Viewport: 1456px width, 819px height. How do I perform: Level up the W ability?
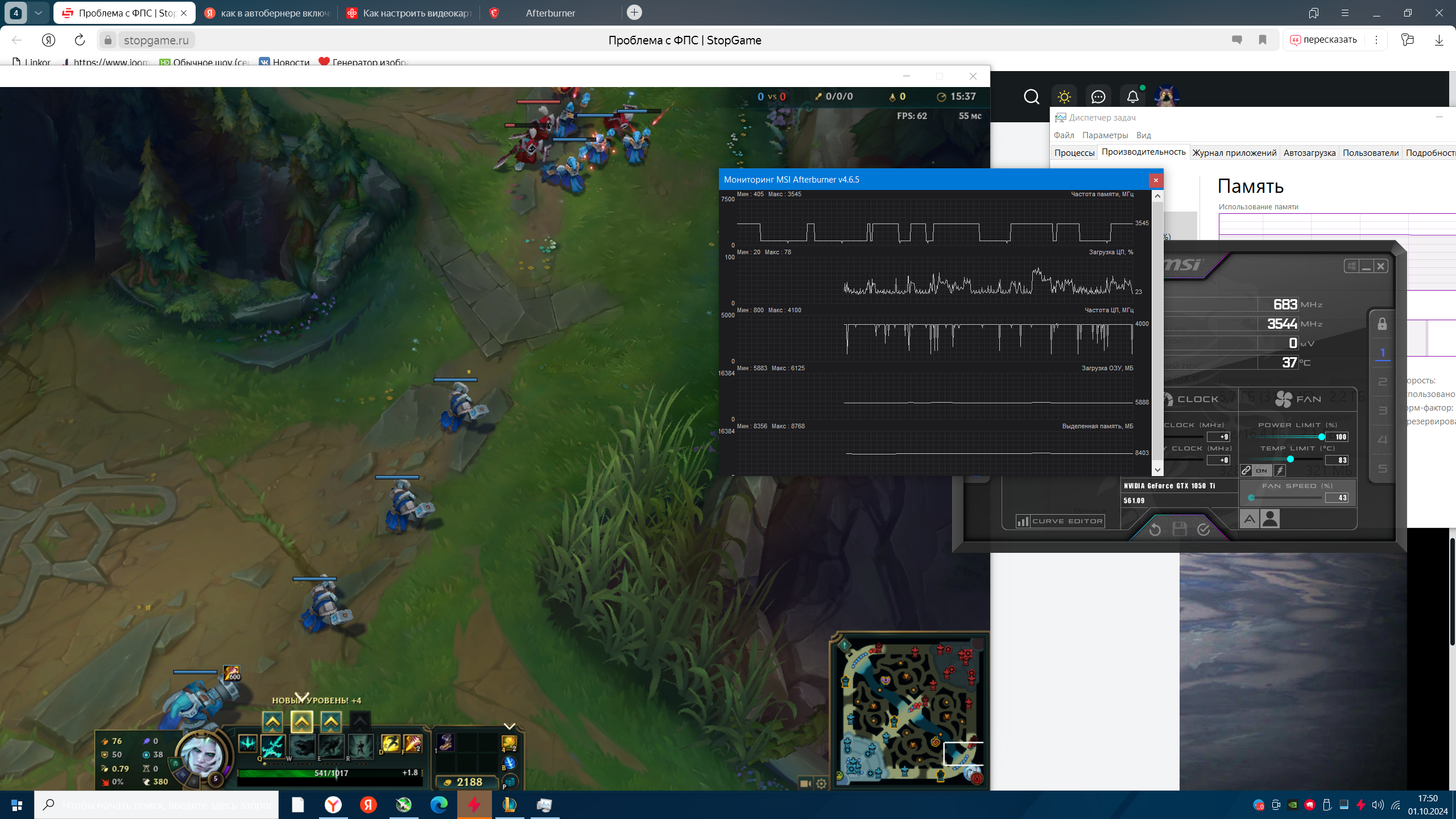301,722
